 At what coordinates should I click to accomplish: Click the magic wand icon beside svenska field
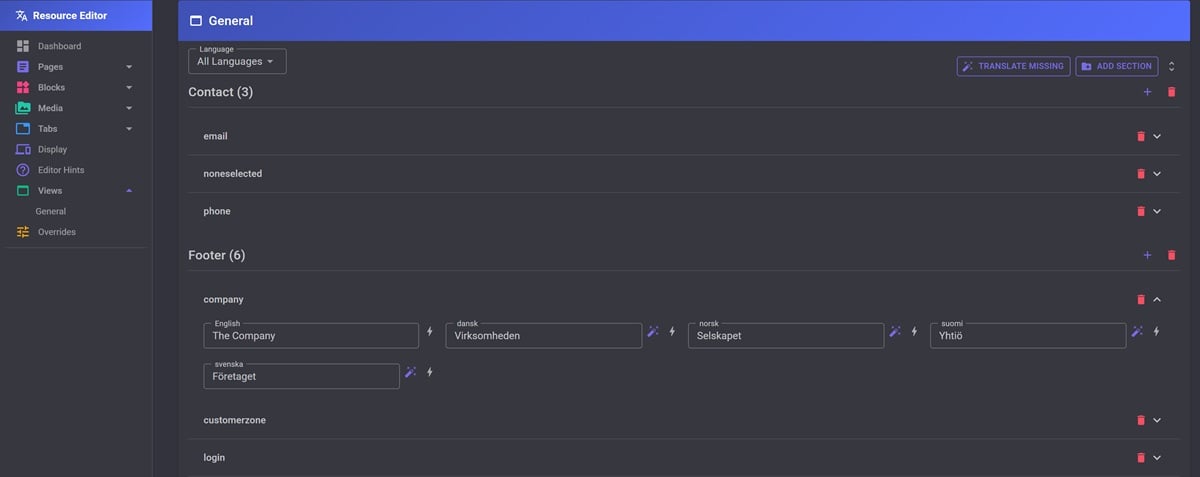pyautogui.click(x=410, y=372)
